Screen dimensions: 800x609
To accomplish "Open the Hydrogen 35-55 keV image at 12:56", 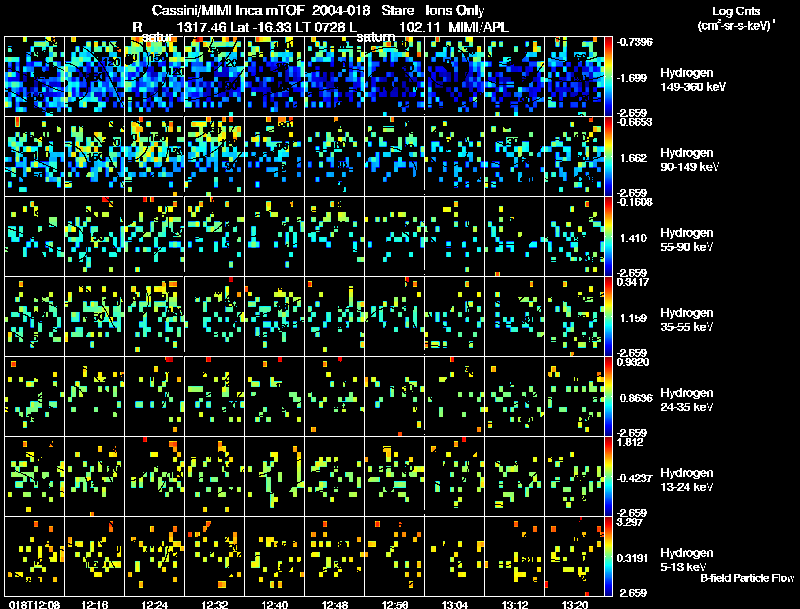I will coord(394,316).
